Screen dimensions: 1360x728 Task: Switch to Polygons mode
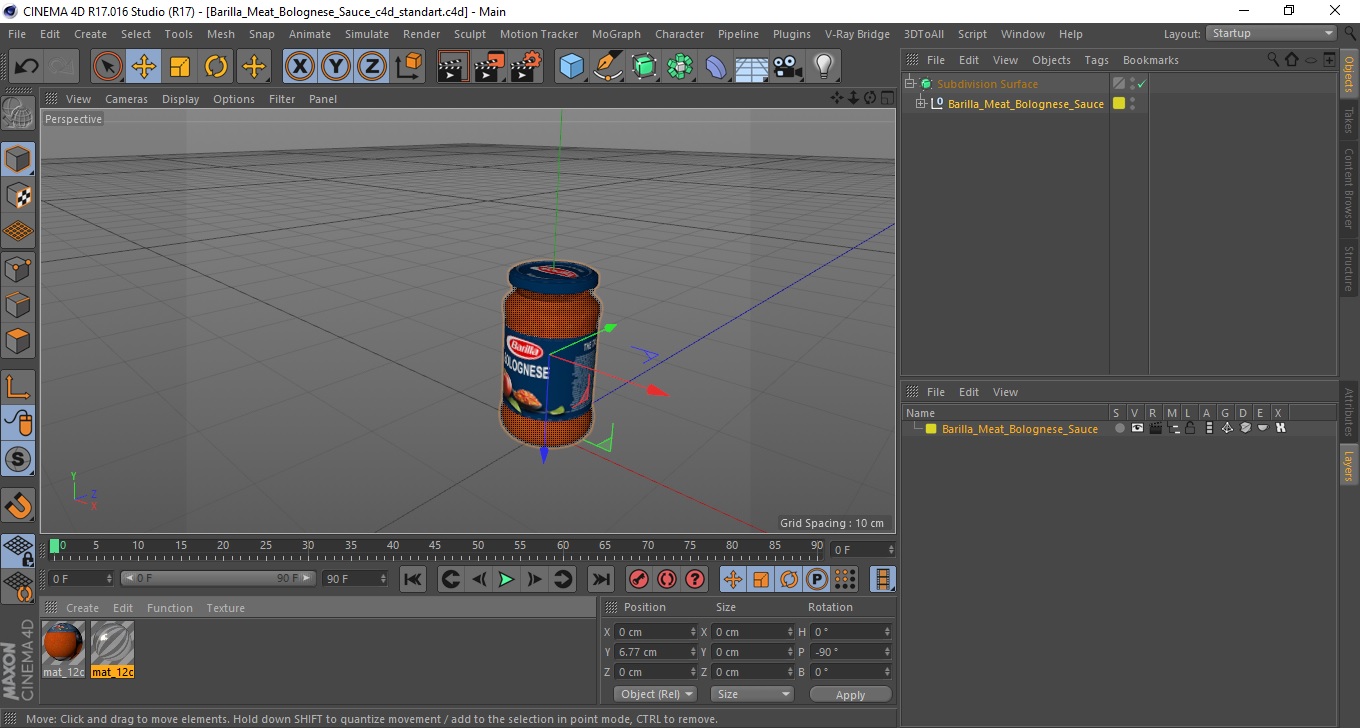click(x=18, y=340)
